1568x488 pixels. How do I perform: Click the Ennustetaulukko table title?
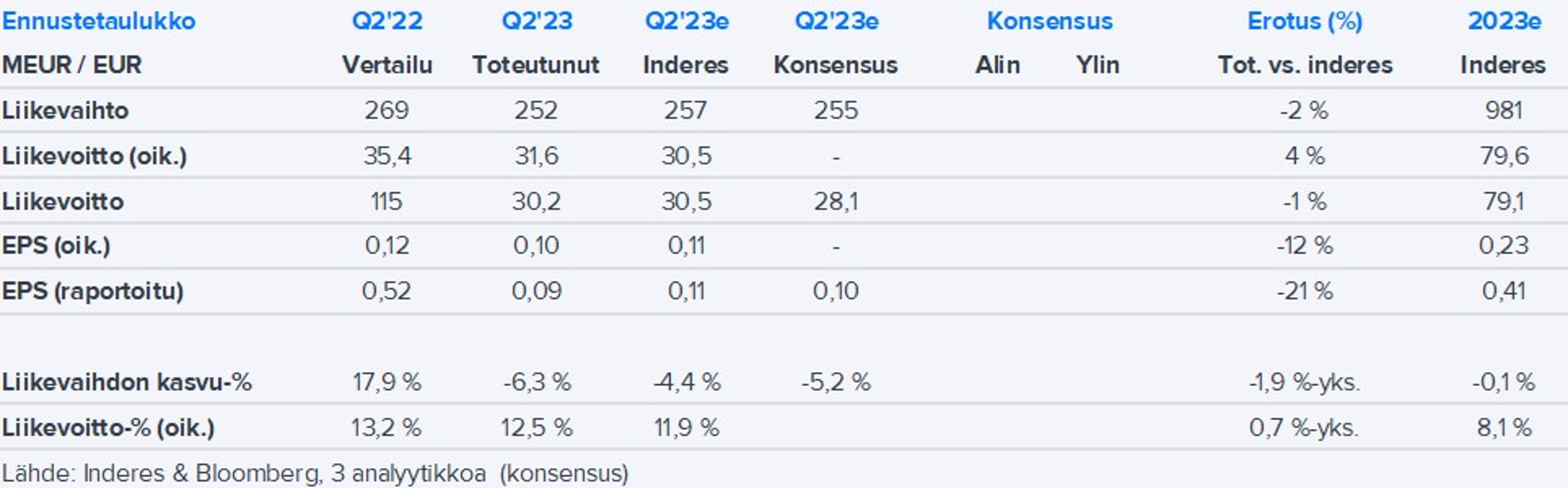pos(98,21)
